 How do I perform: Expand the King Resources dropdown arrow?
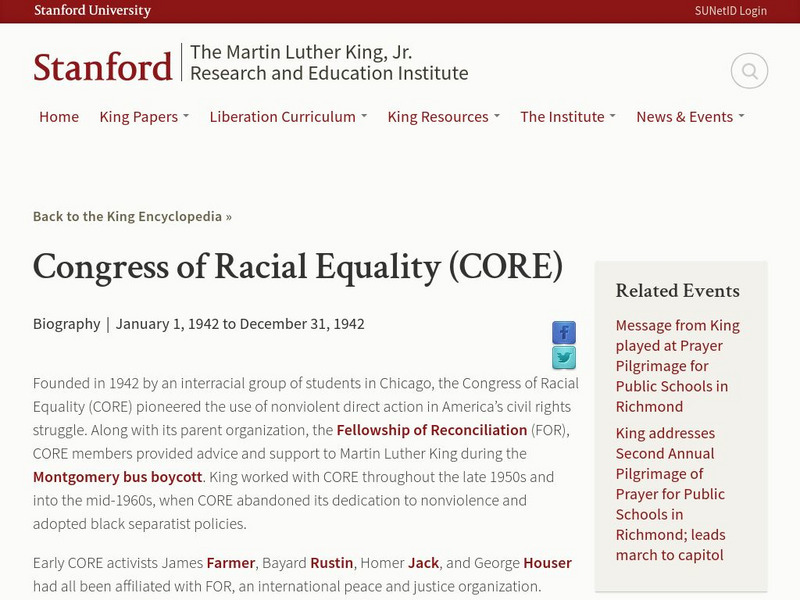click(x=496, y=116)
